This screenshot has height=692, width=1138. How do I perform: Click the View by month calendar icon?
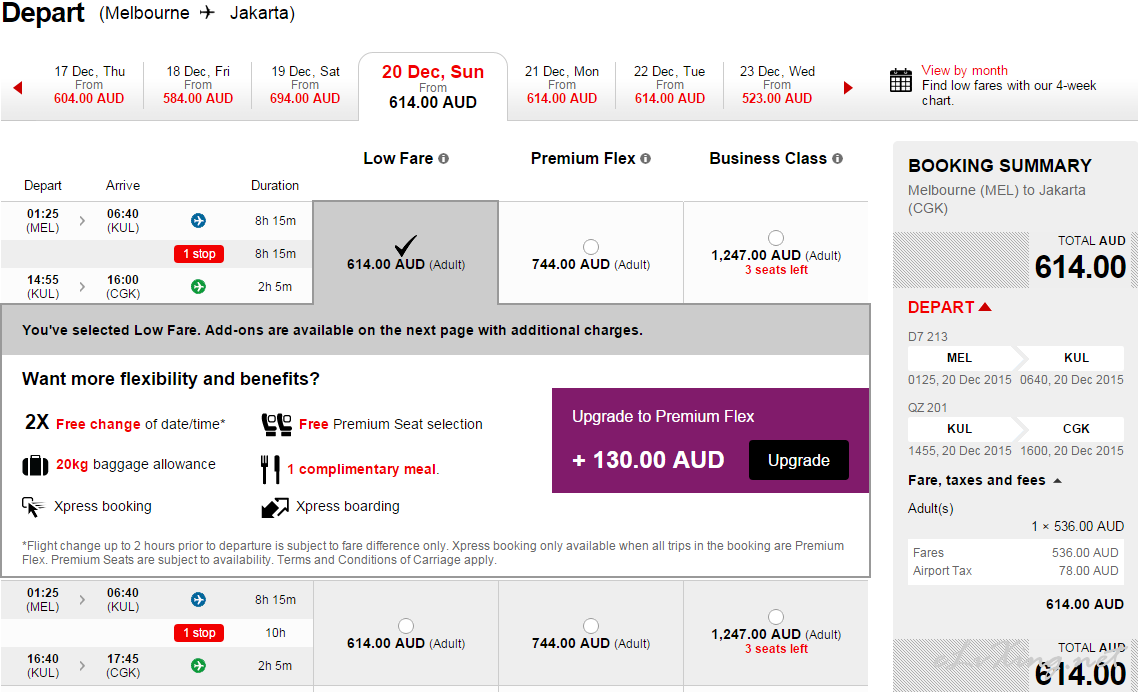pyautogui.click(x=901, y=81)
